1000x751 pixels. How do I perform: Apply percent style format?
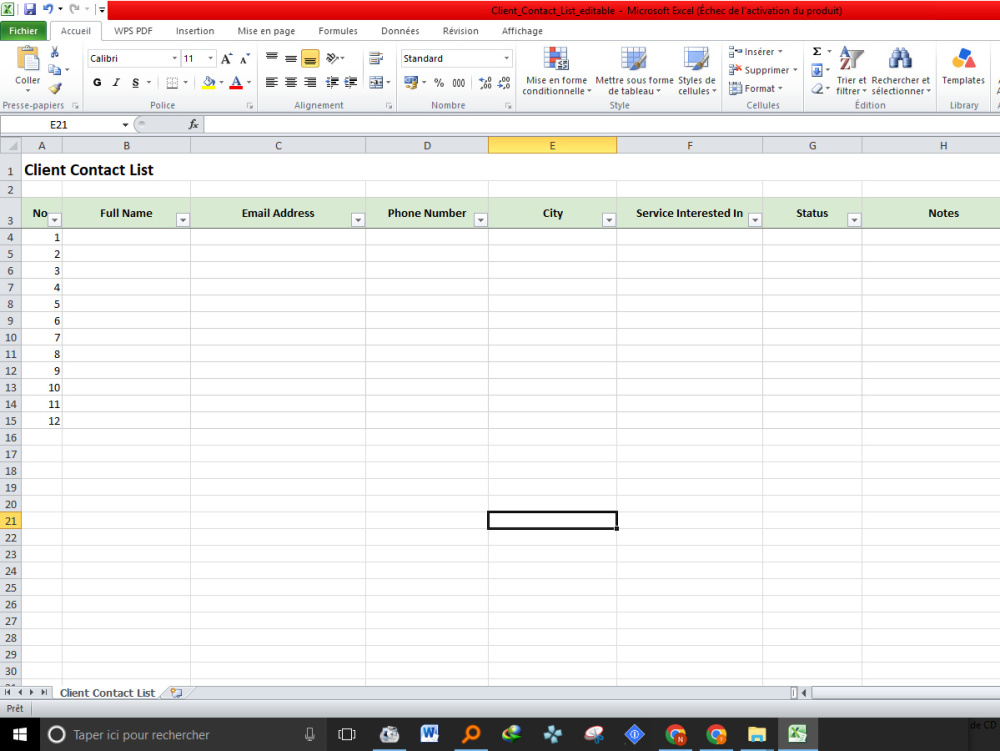pos(439,83)
